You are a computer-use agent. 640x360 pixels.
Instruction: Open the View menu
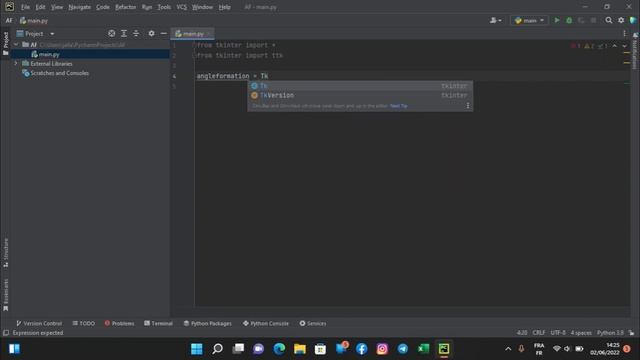(57, 7)
